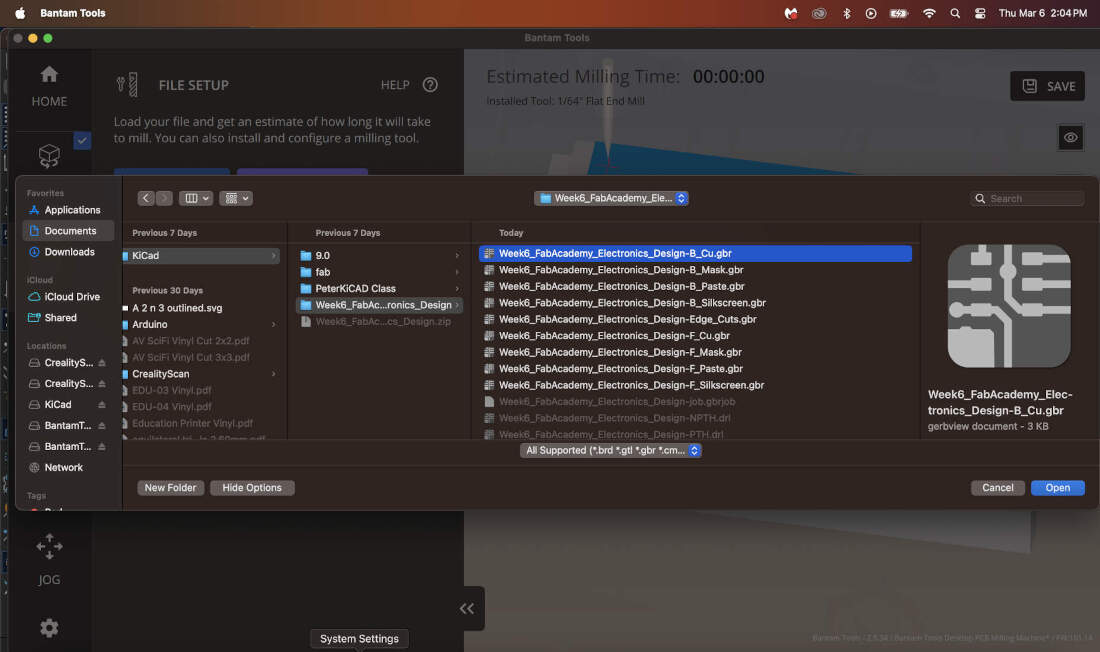Image resolution: width=1100 pixels, height=652 pixels.
Task: Click the gerber file icon beside F_Cu.gbr
Action: tap(489, 336)
